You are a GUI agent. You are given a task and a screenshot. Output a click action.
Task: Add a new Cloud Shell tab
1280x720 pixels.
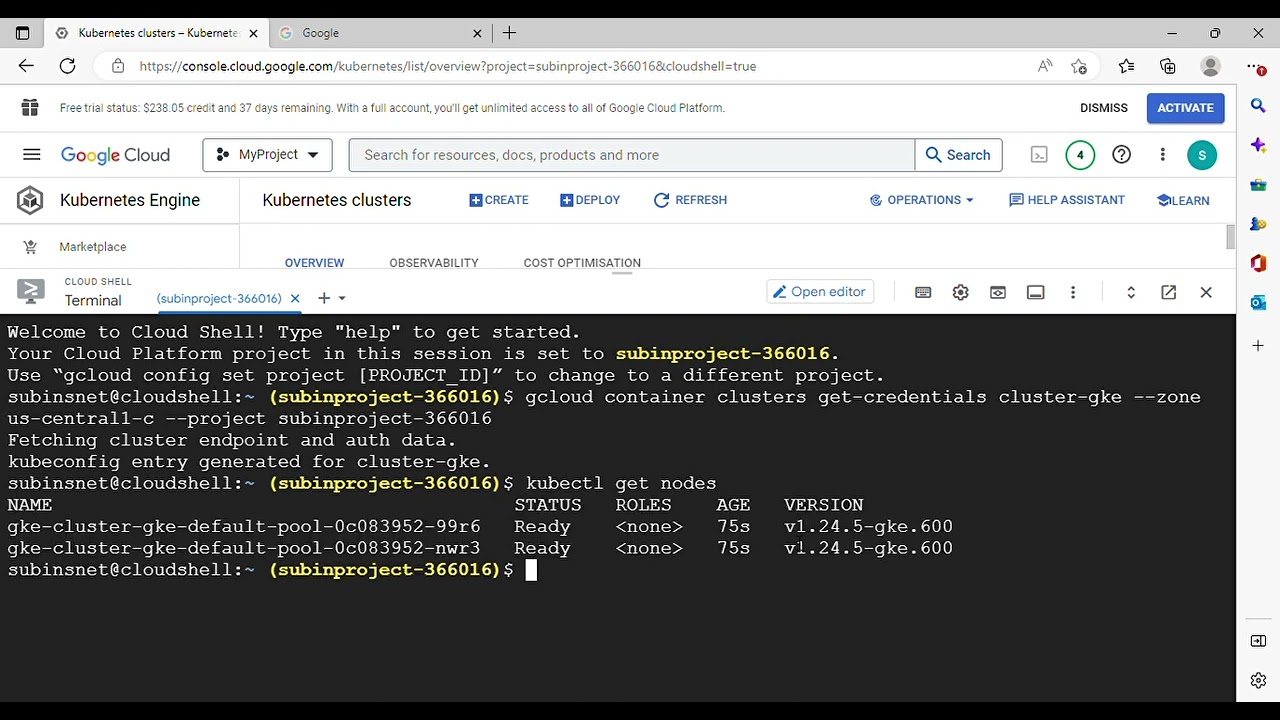(x=323, y=298)
